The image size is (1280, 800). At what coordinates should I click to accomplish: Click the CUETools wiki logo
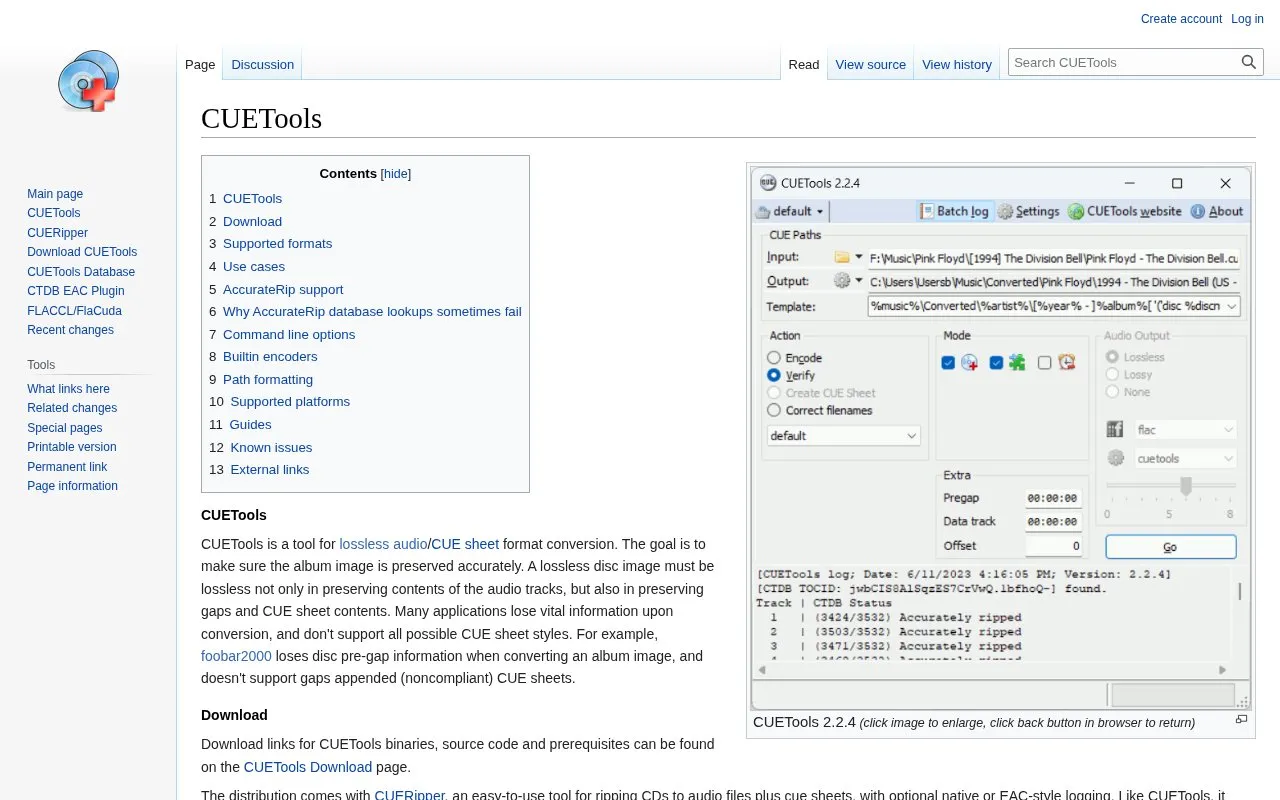(x=88, y=81)
